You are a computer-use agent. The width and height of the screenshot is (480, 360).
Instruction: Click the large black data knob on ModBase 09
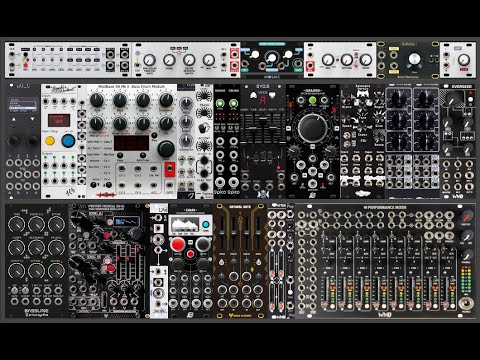click(x=166, y=149)
